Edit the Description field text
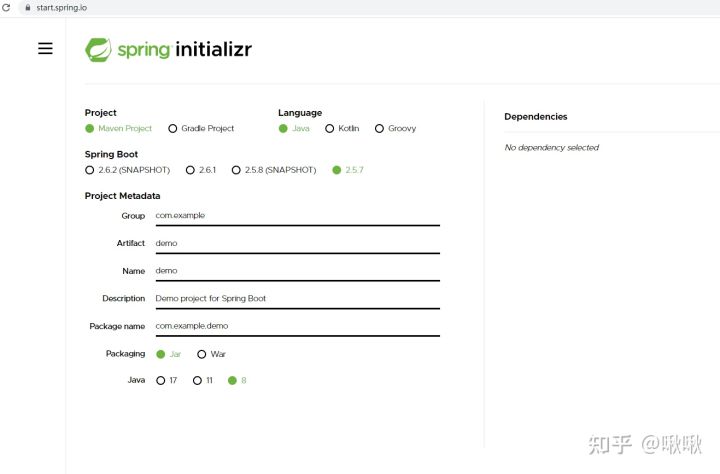The height and width of the screenshot is (474, 720). click(298, 299)
